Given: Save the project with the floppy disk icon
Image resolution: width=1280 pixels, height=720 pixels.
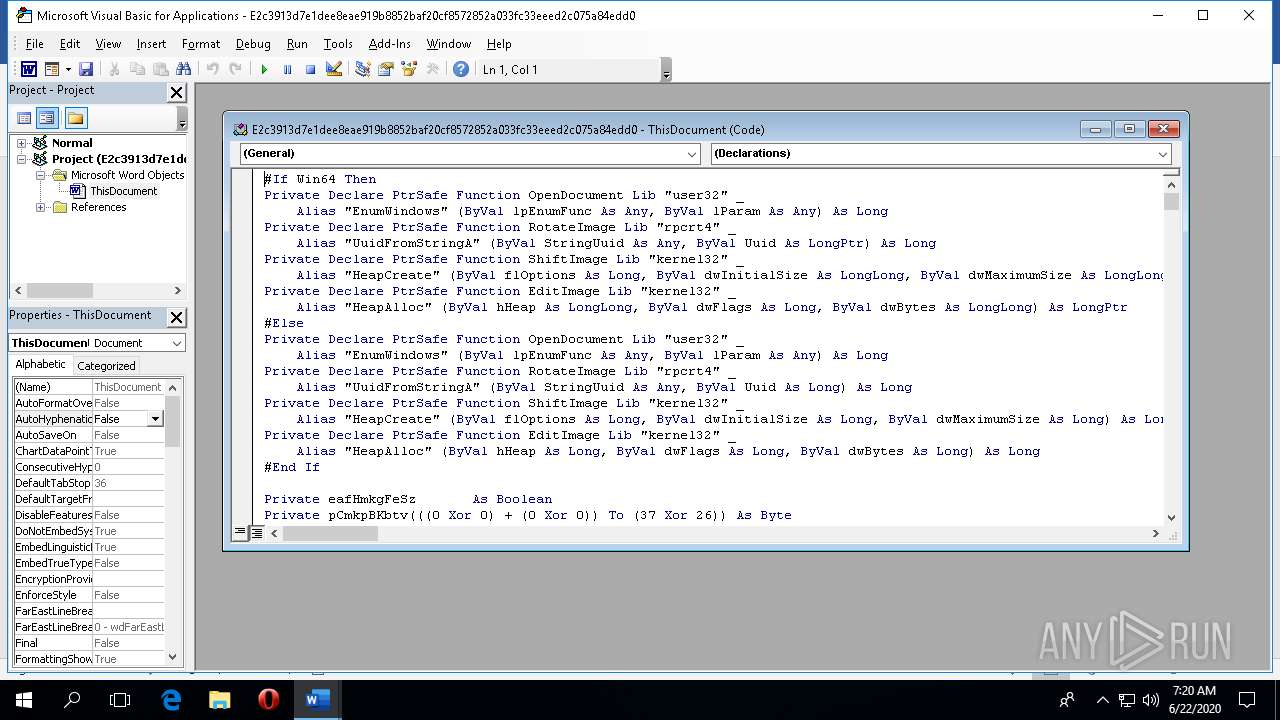Looking at the screenshot, I should (86, 69).
